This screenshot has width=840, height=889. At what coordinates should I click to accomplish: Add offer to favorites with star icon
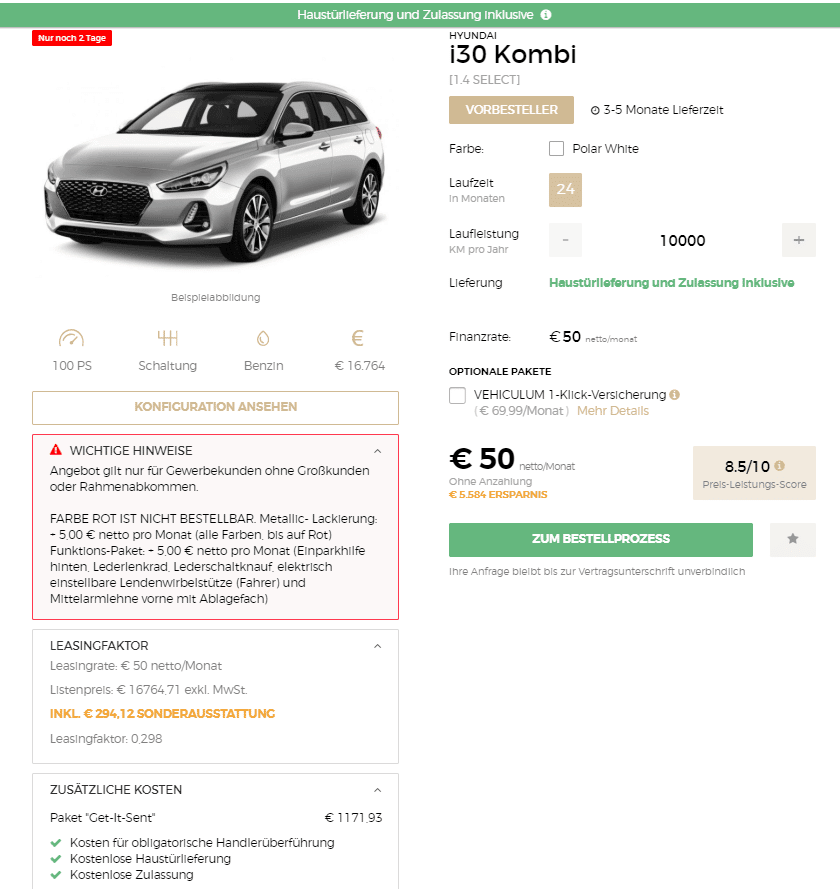click(x=793, y=539)
